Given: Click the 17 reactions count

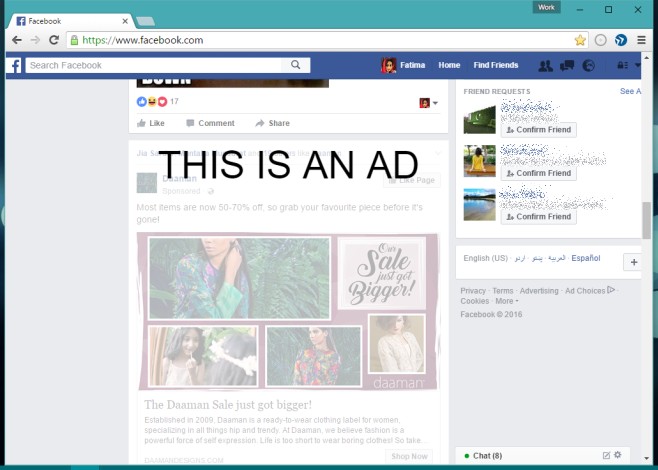Looking at the screenshot, I should (174, 102).
